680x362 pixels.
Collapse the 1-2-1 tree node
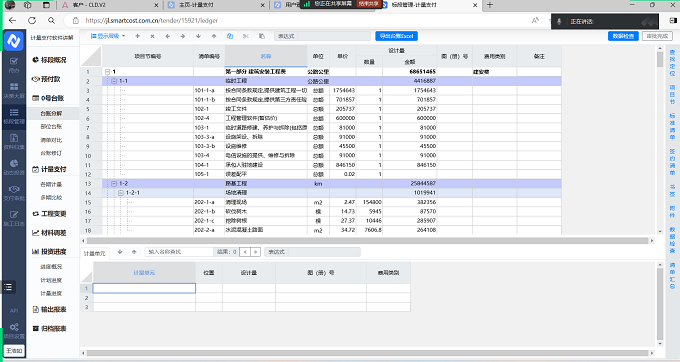point(121,192)
